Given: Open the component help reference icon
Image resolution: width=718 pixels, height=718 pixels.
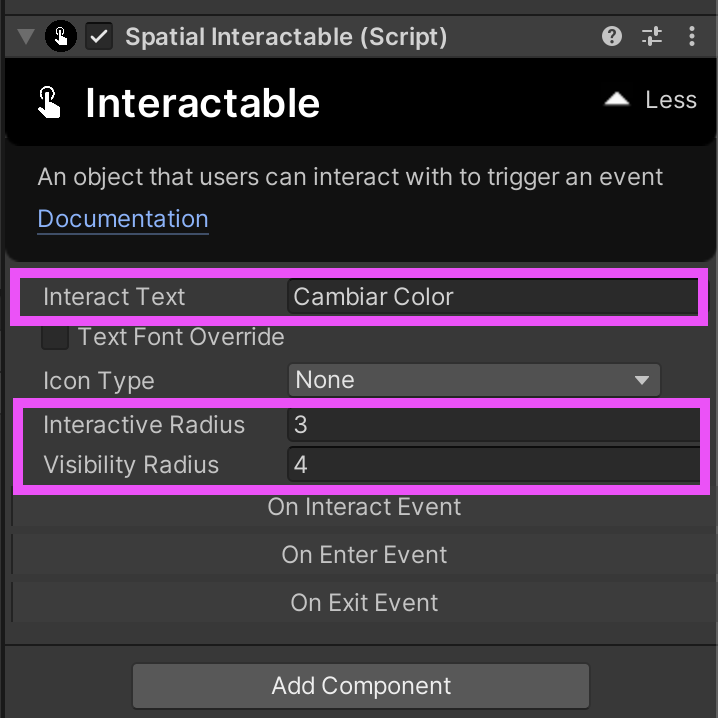Looking at the screenshot, I should click(612, 36).
